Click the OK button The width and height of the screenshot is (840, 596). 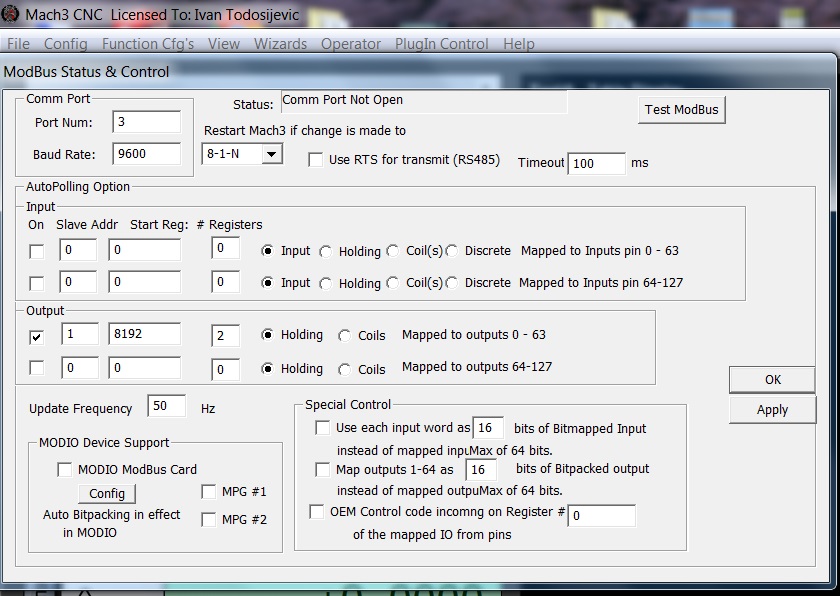click(x=772, y=380)
